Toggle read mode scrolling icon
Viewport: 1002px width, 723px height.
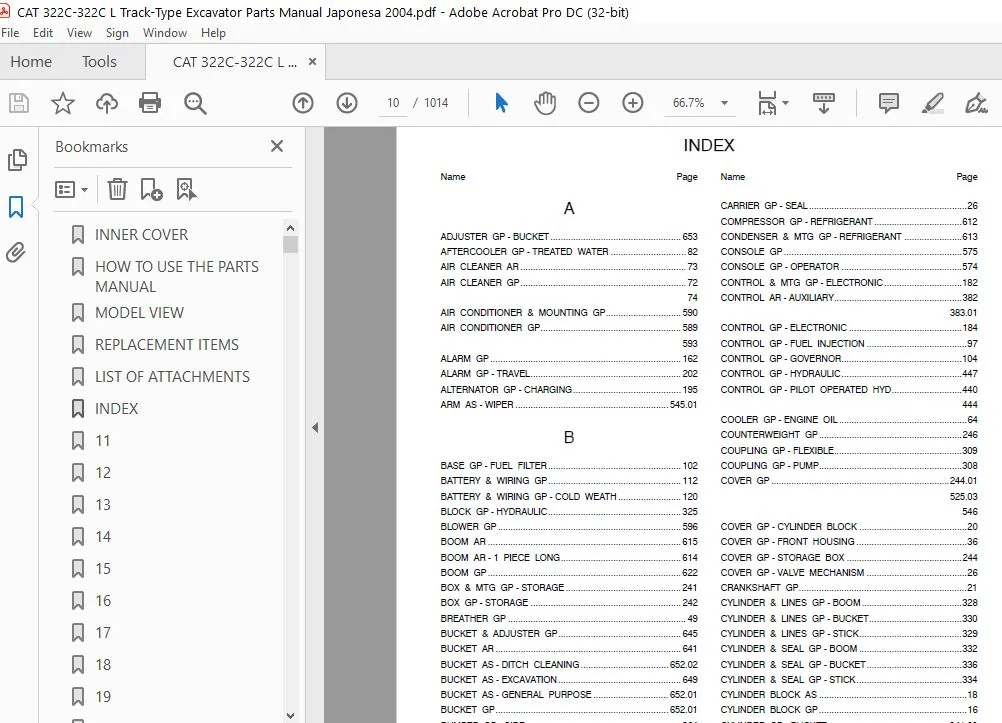click(x=824, y=103)
